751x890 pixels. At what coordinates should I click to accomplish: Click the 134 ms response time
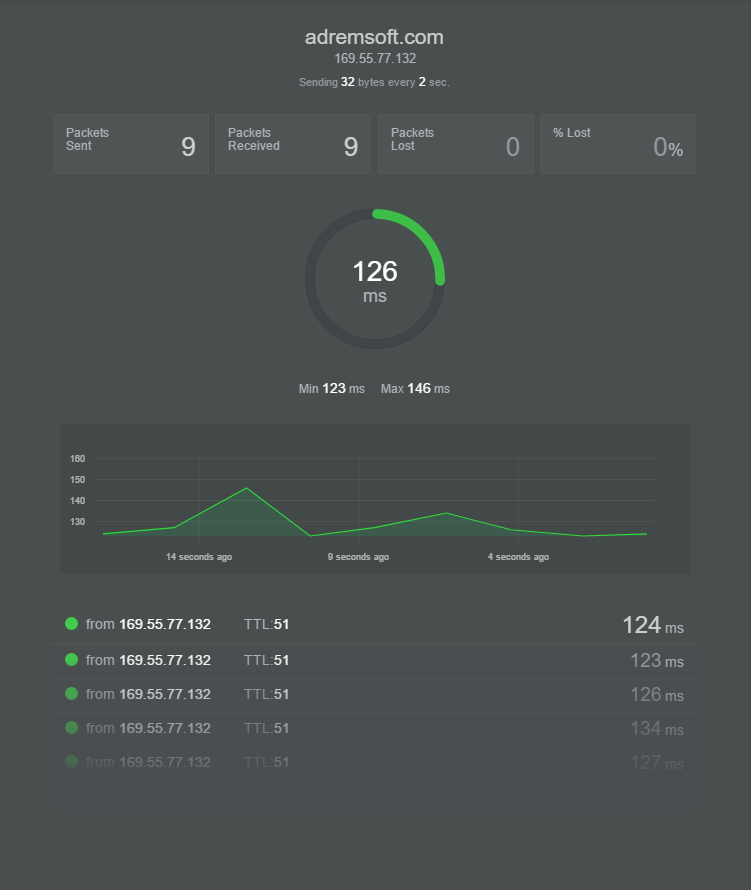point(657,729)
